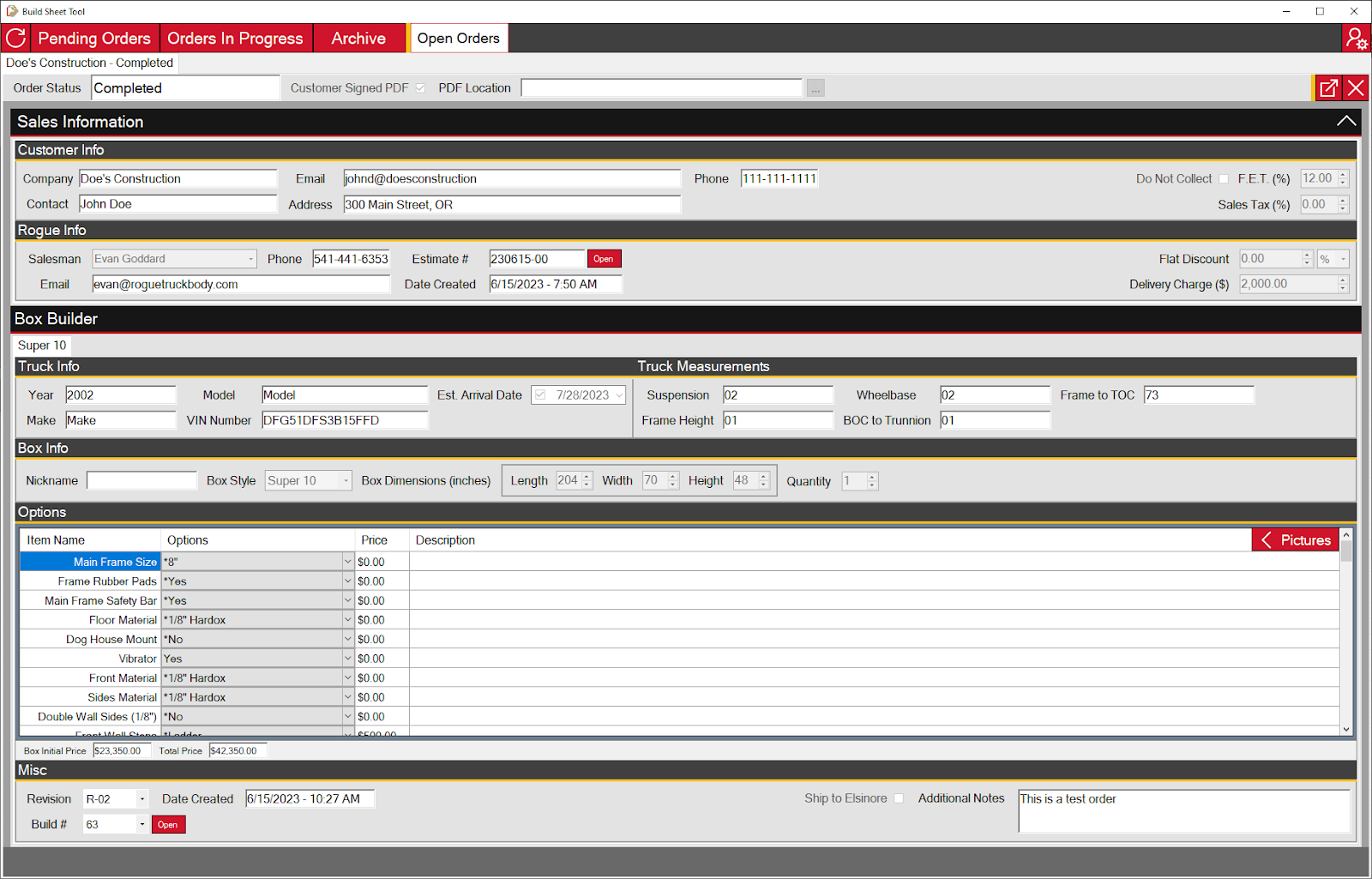Open user settings icon at top right

1356,39
